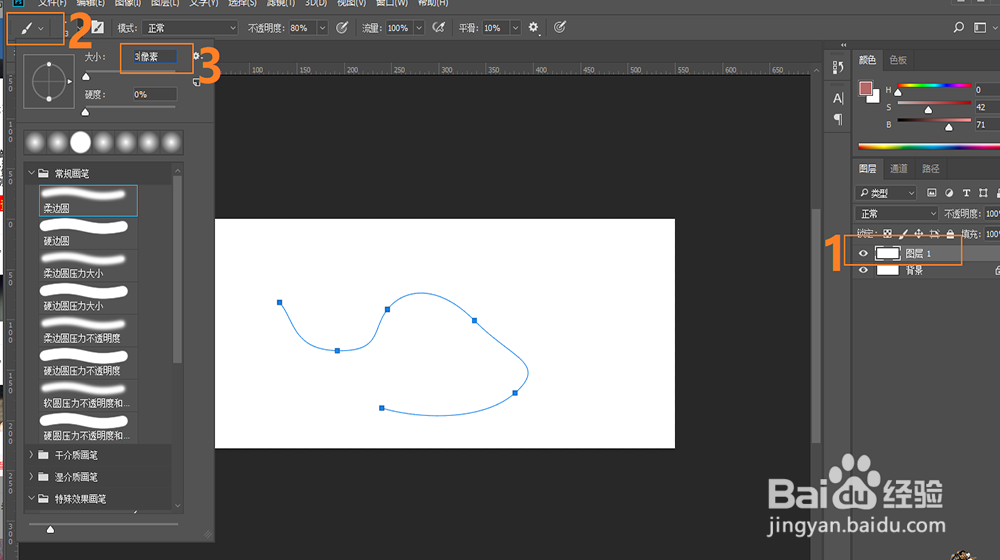Collapse the 特殊效果画笔 brush folder
Image resolution: width=1000 pixels, height=560 pixels.
coord(31,498)
